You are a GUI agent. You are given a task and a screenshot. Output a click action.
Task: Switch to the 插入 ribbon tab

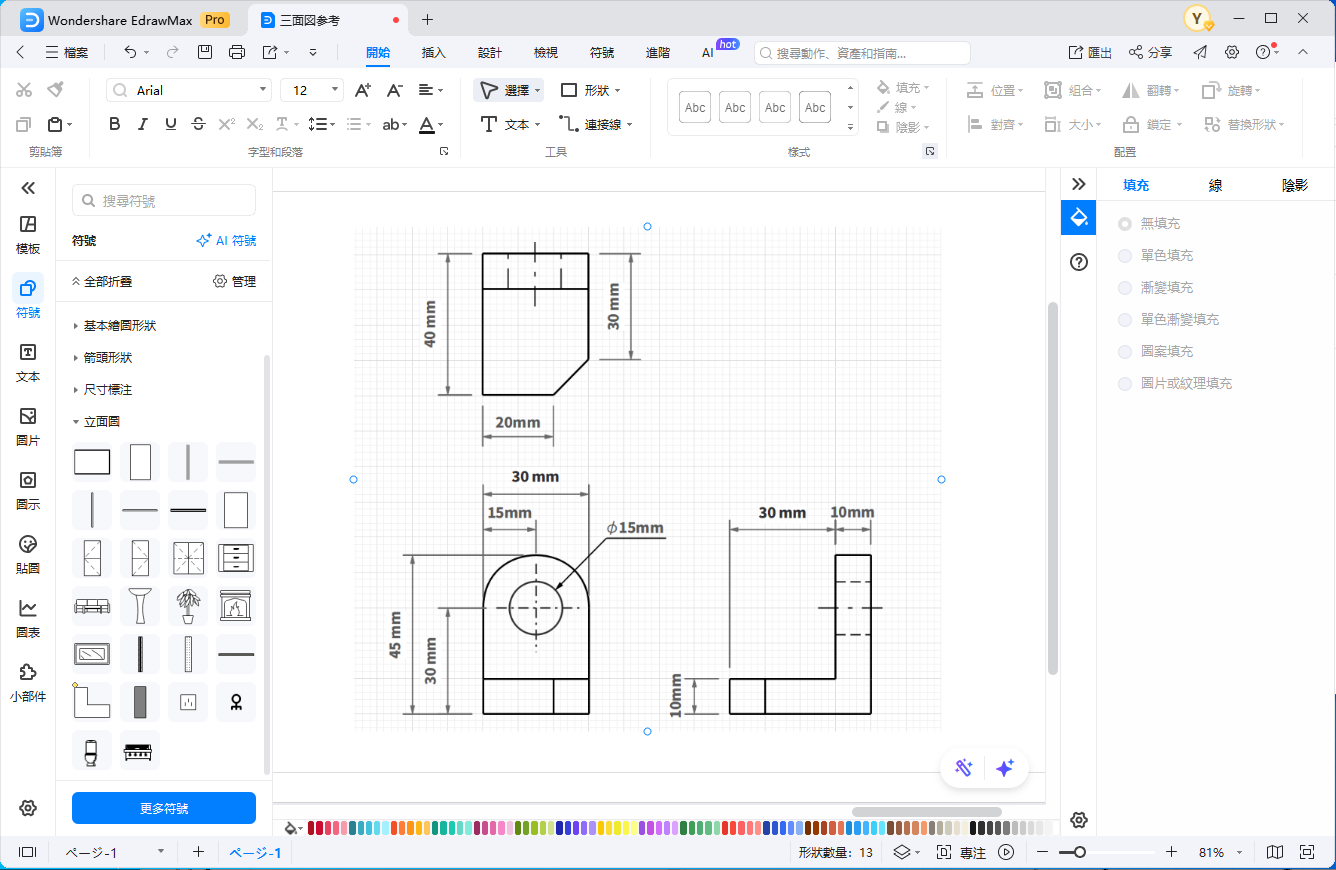pos(434,53)
